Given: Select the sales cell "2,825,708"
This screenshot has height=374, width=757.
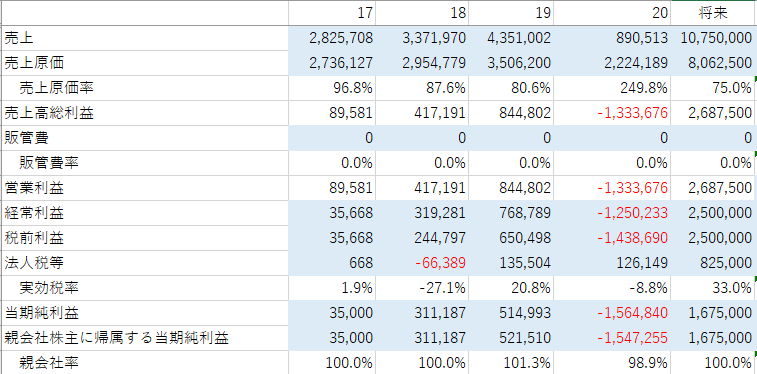Looking at the screenshot, I should point(332,38).
